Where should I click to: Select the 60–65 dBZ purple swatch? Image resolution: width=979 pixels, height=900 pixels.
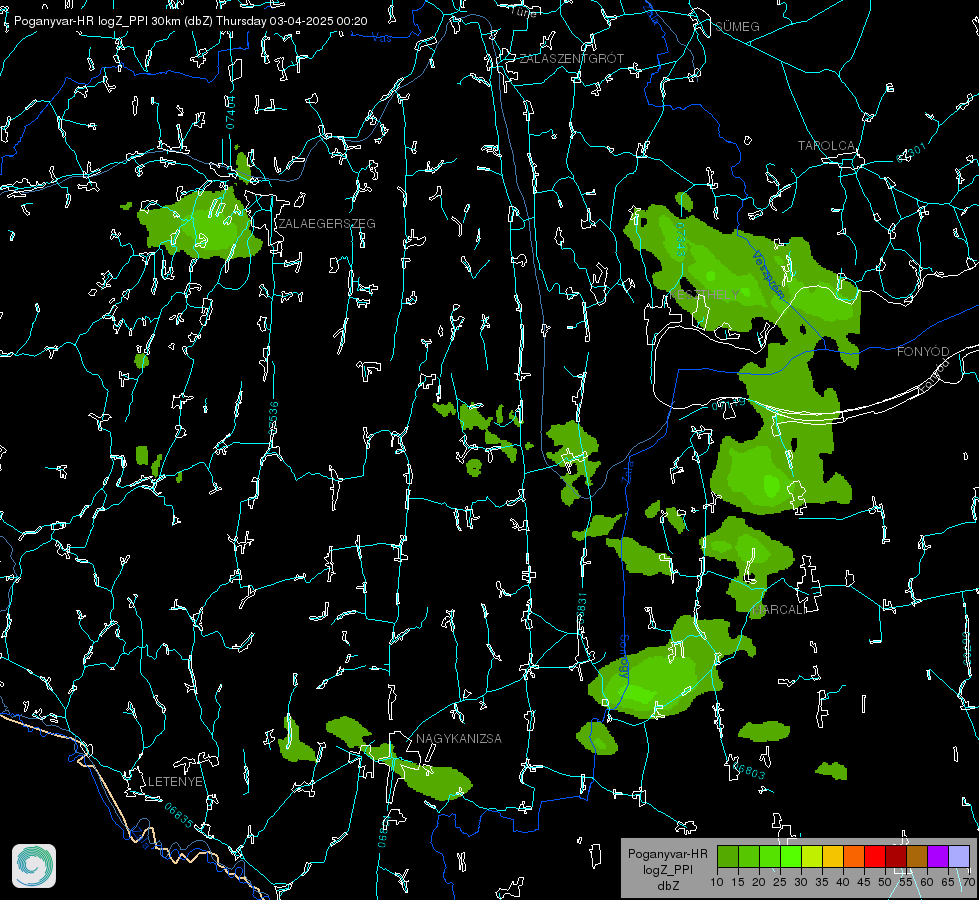[938, 856]
